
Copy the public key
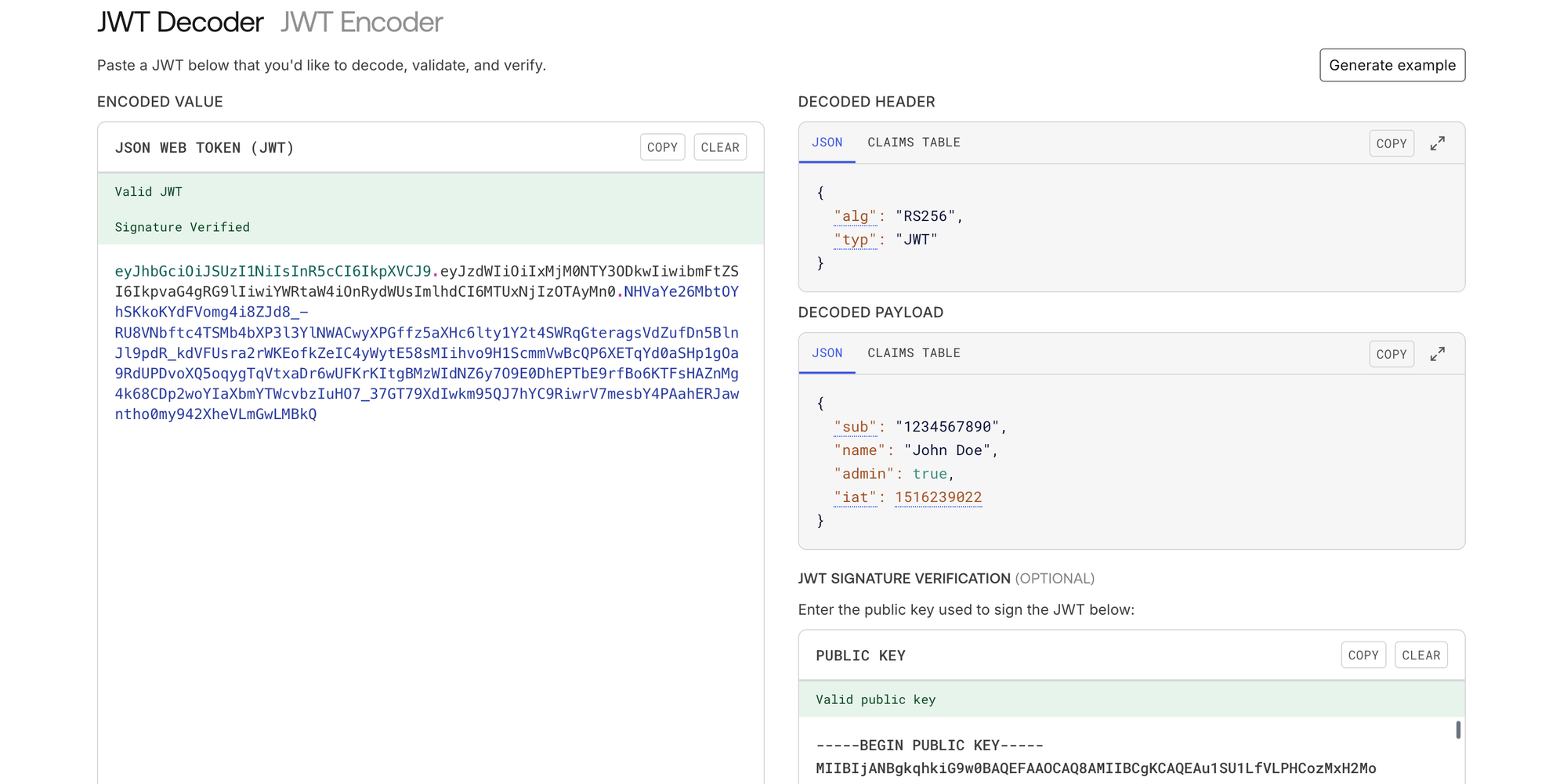coord(1363,655)
